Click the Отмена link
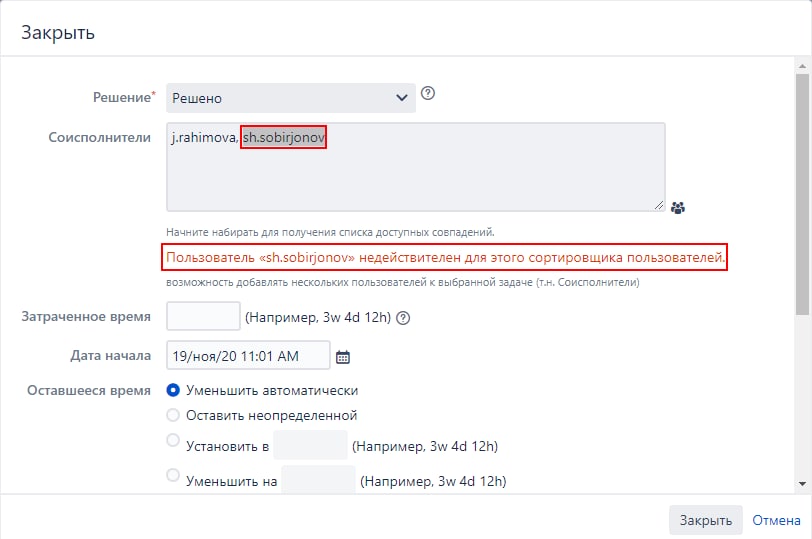This screenshot has width=812, height=539. pyautogui.click(x=776, y=520)
